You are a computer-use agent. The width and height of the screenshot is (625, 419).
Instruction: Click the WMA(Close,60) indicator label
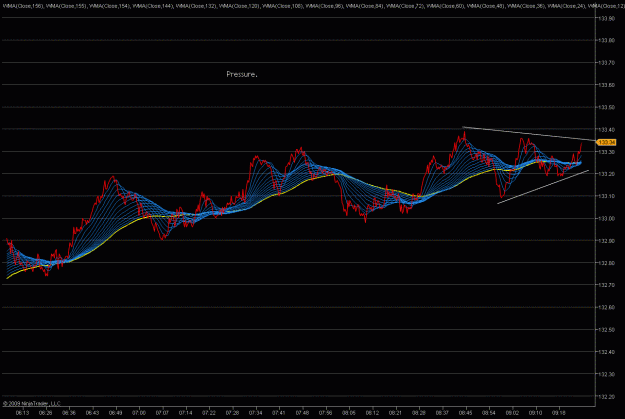445,6
